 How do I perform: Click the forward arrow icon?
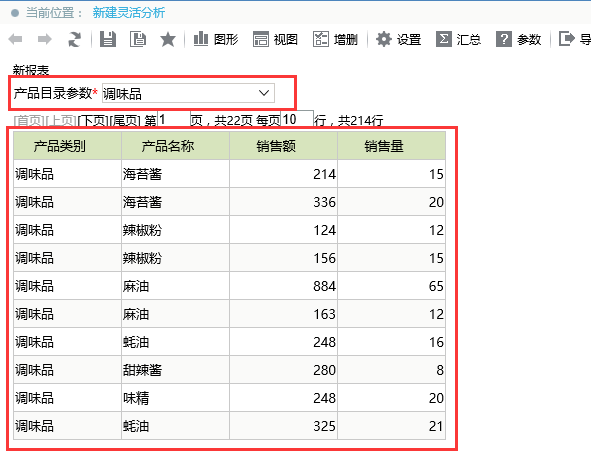click(45, 39)
